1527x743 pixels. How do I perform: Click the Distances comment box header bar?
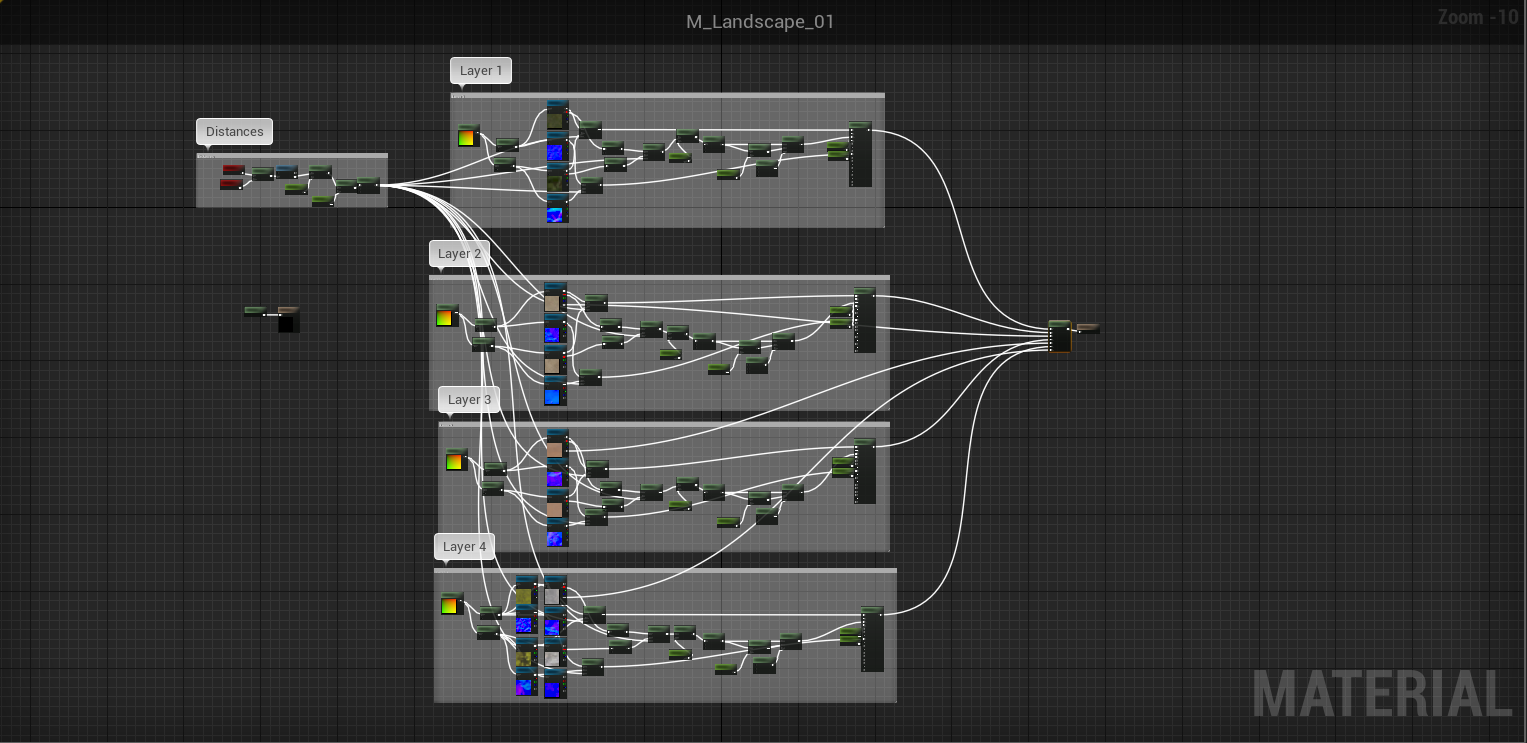click(x=292, y=156)
